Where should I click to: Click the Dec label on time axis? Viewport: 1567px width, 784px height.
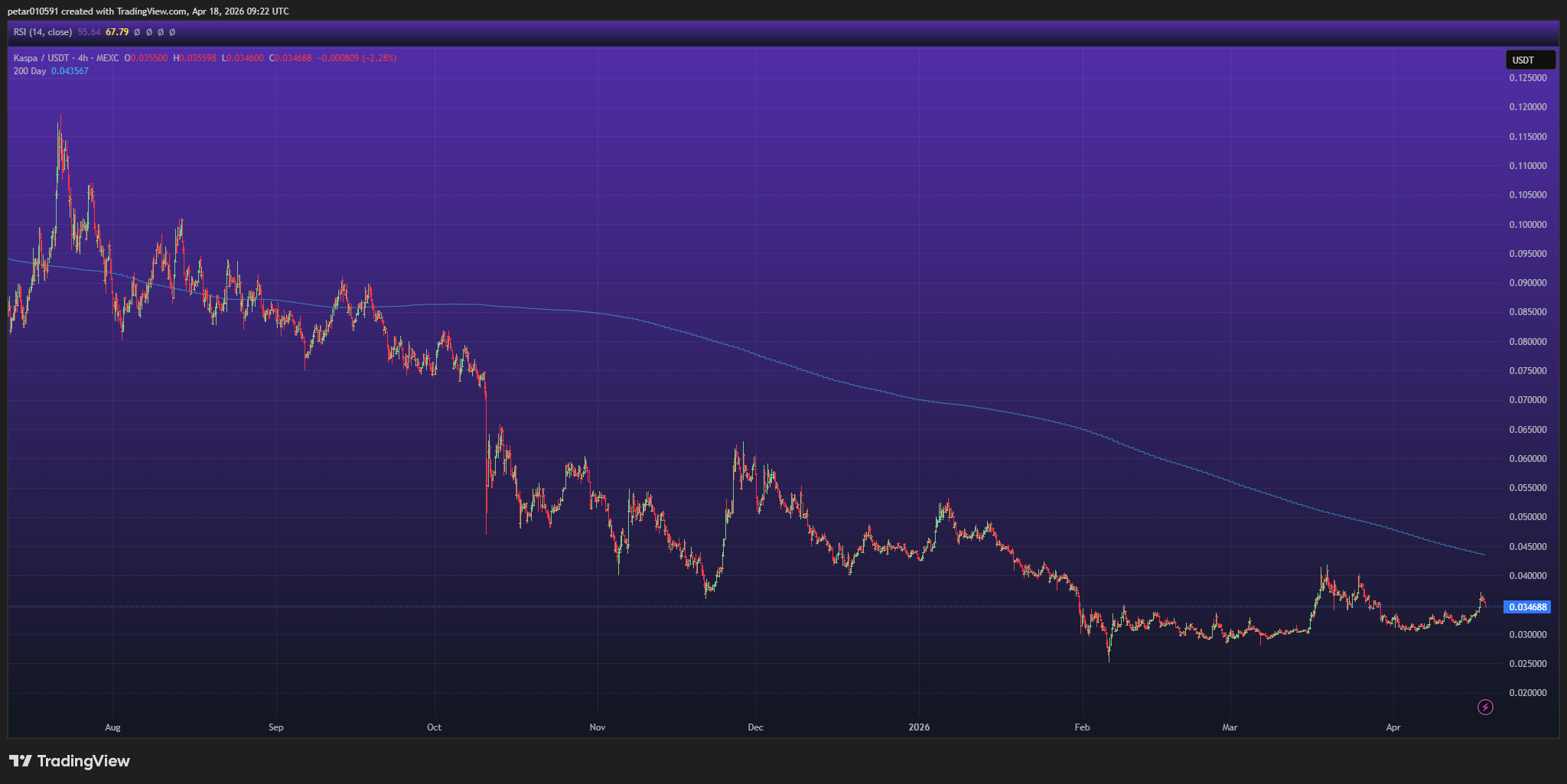pyautogui.click(x=755, y=727)
